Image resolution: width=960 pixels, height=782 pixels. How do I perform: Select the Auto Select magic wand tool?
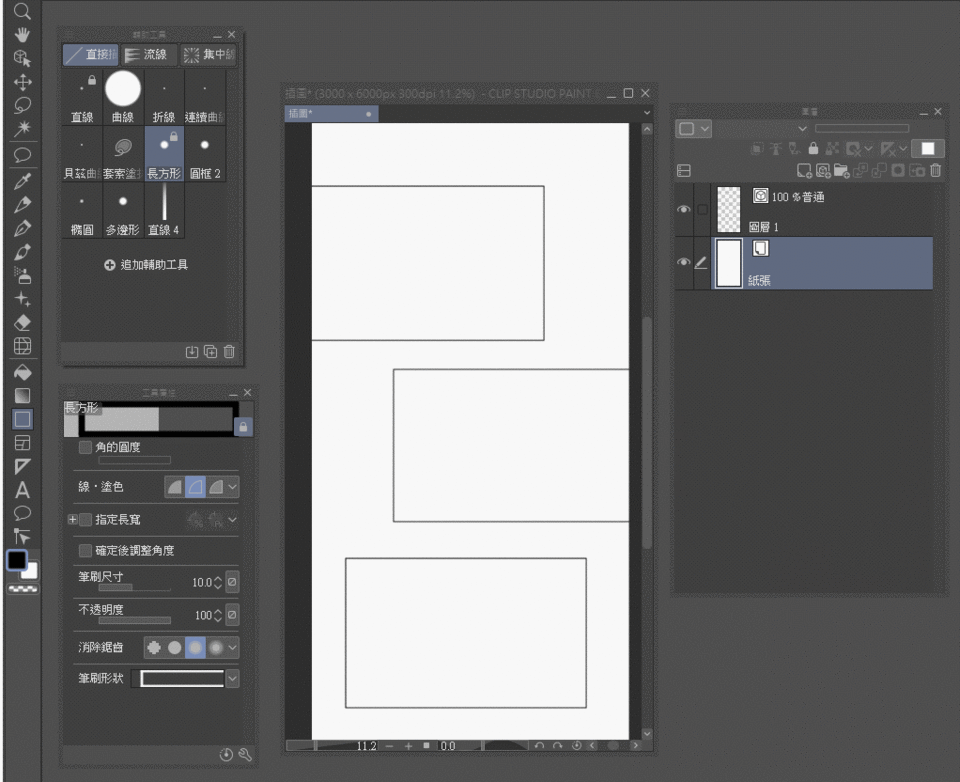coord(22,127)
